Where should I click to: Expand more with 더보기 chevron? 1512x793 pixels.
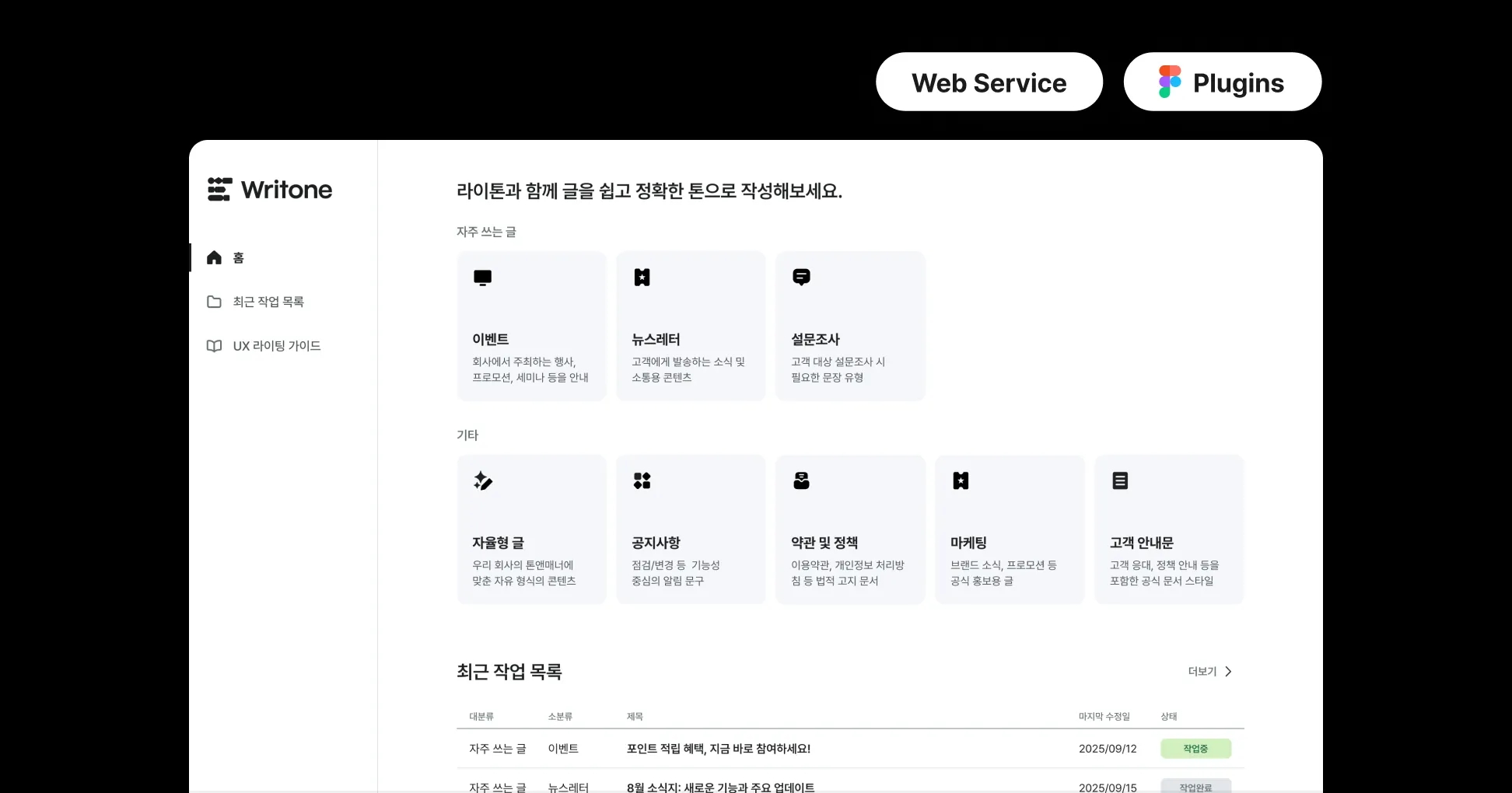pos(1228,672)
